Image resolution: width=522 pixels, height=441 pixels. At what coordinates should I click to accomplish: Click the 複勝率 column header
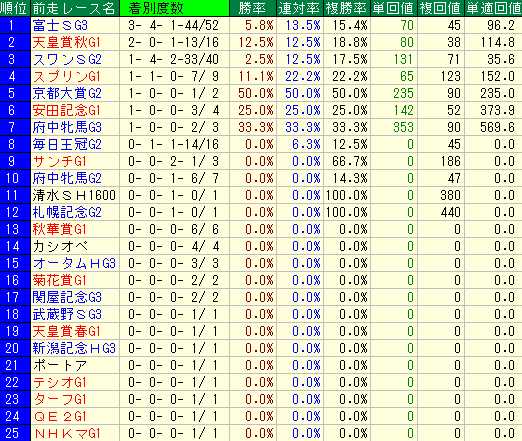[x=347, y=8]
